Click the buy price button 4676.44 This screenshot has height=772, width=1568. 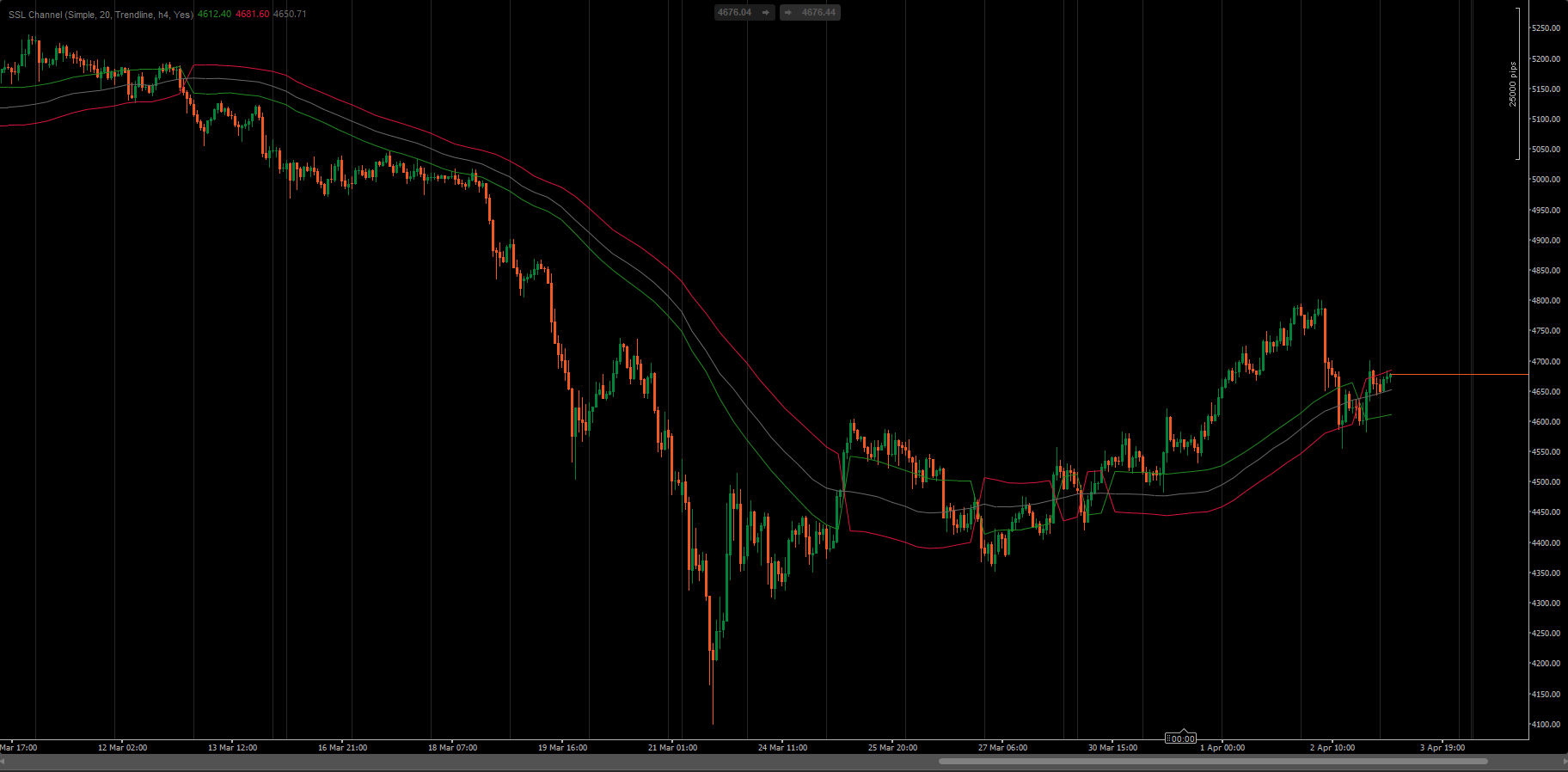click(810, 13)
